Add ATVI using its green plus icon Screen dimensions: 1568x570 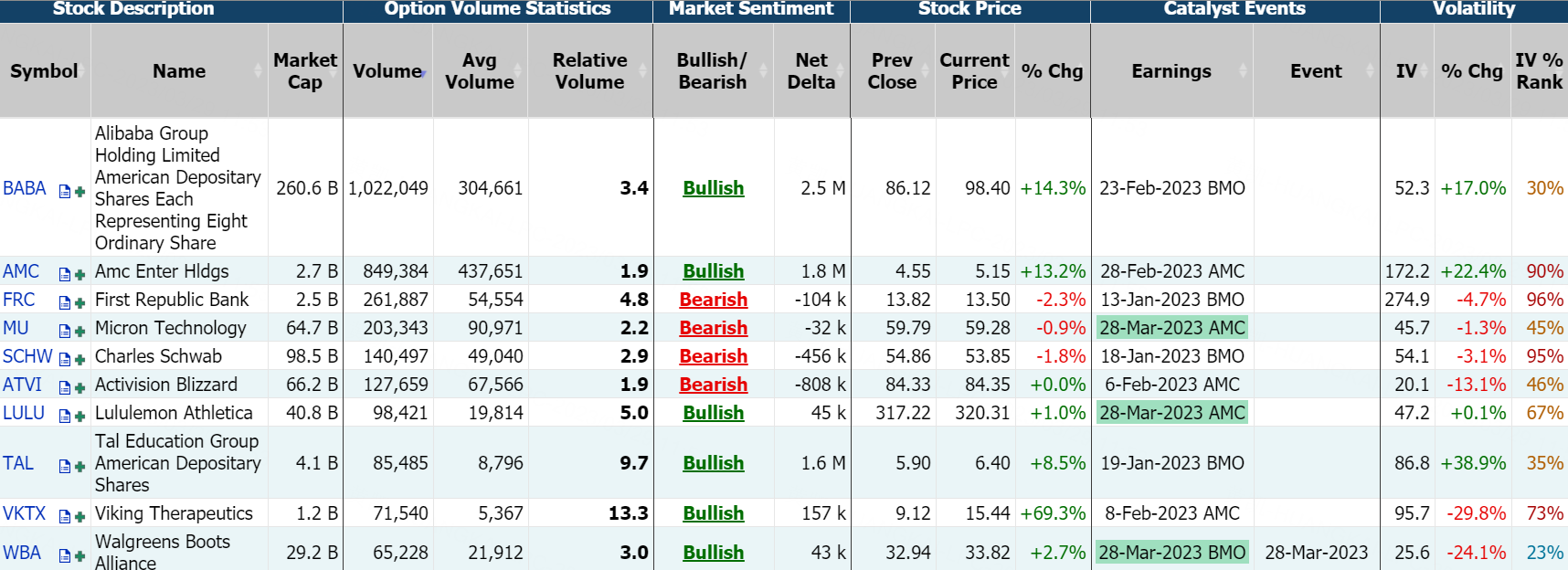(79, 387)
